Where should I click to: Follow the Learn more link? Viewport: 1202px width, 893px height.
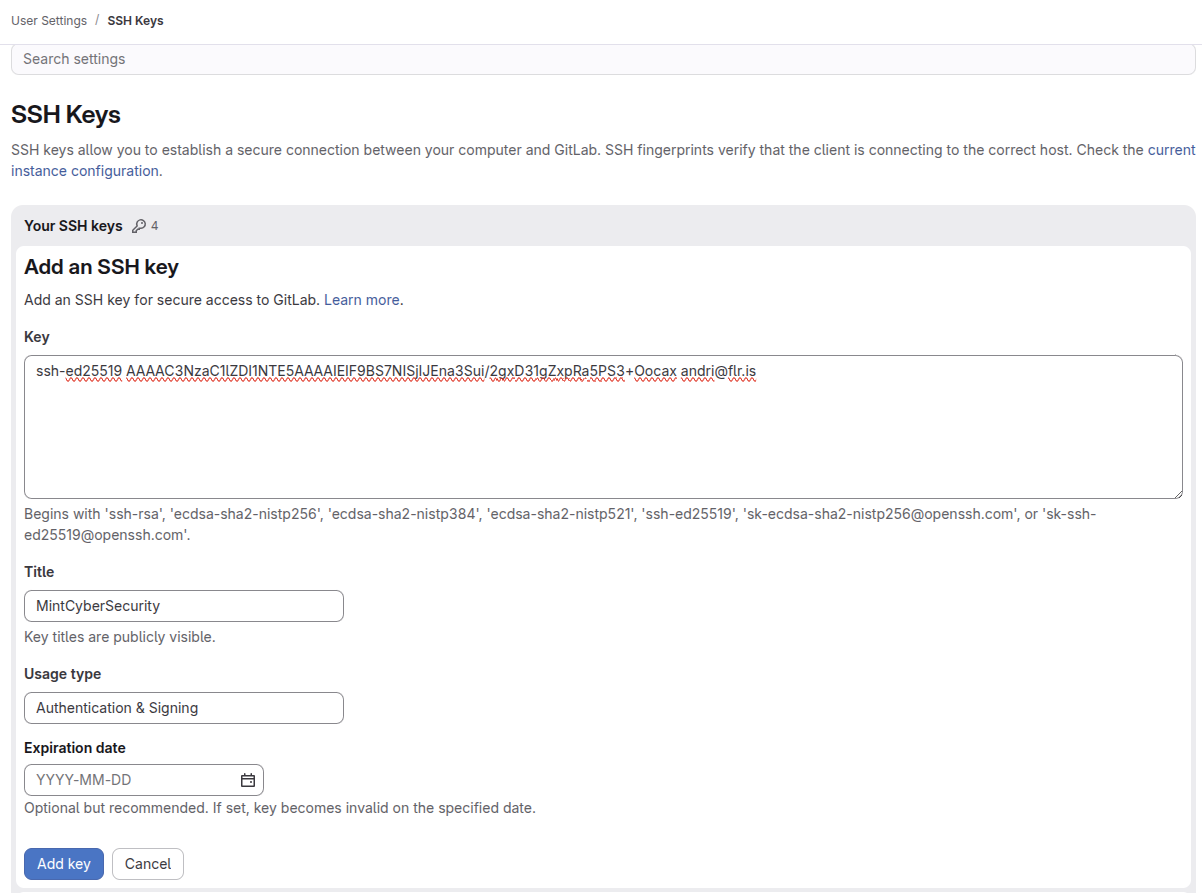(x=362, y=300)
